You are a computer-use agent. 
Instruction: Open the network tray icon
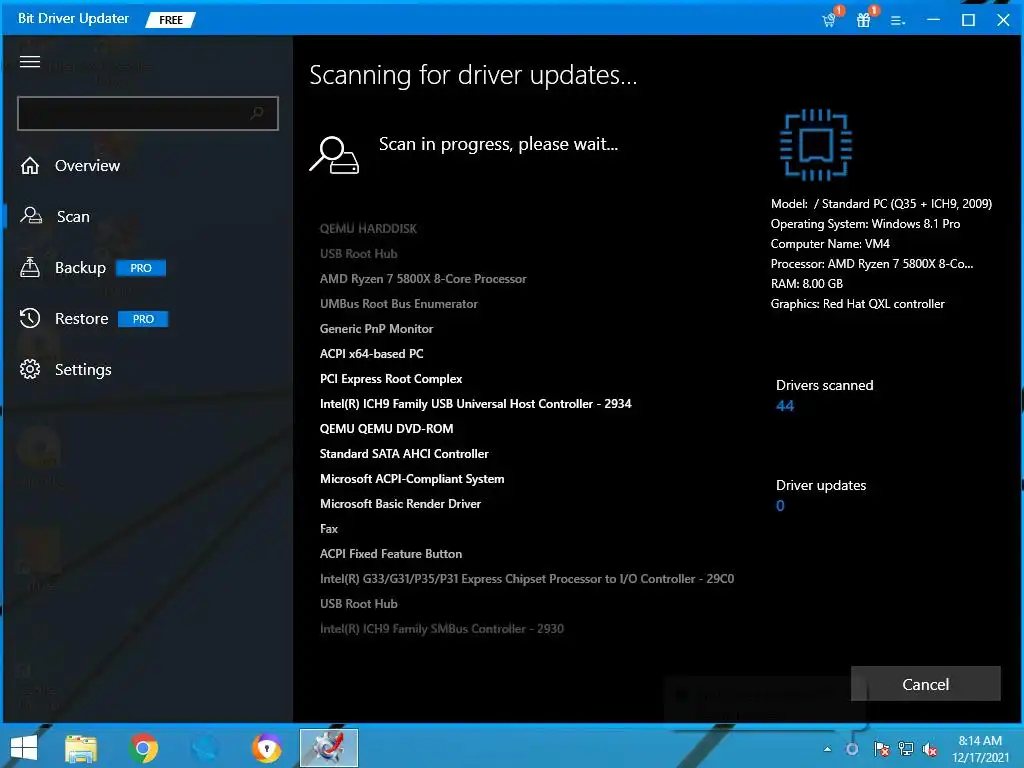click(906, 749)
